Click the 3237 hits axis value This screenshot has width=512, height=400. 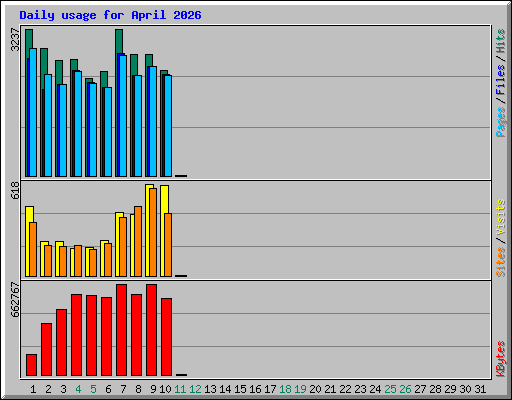pos(15,40)
